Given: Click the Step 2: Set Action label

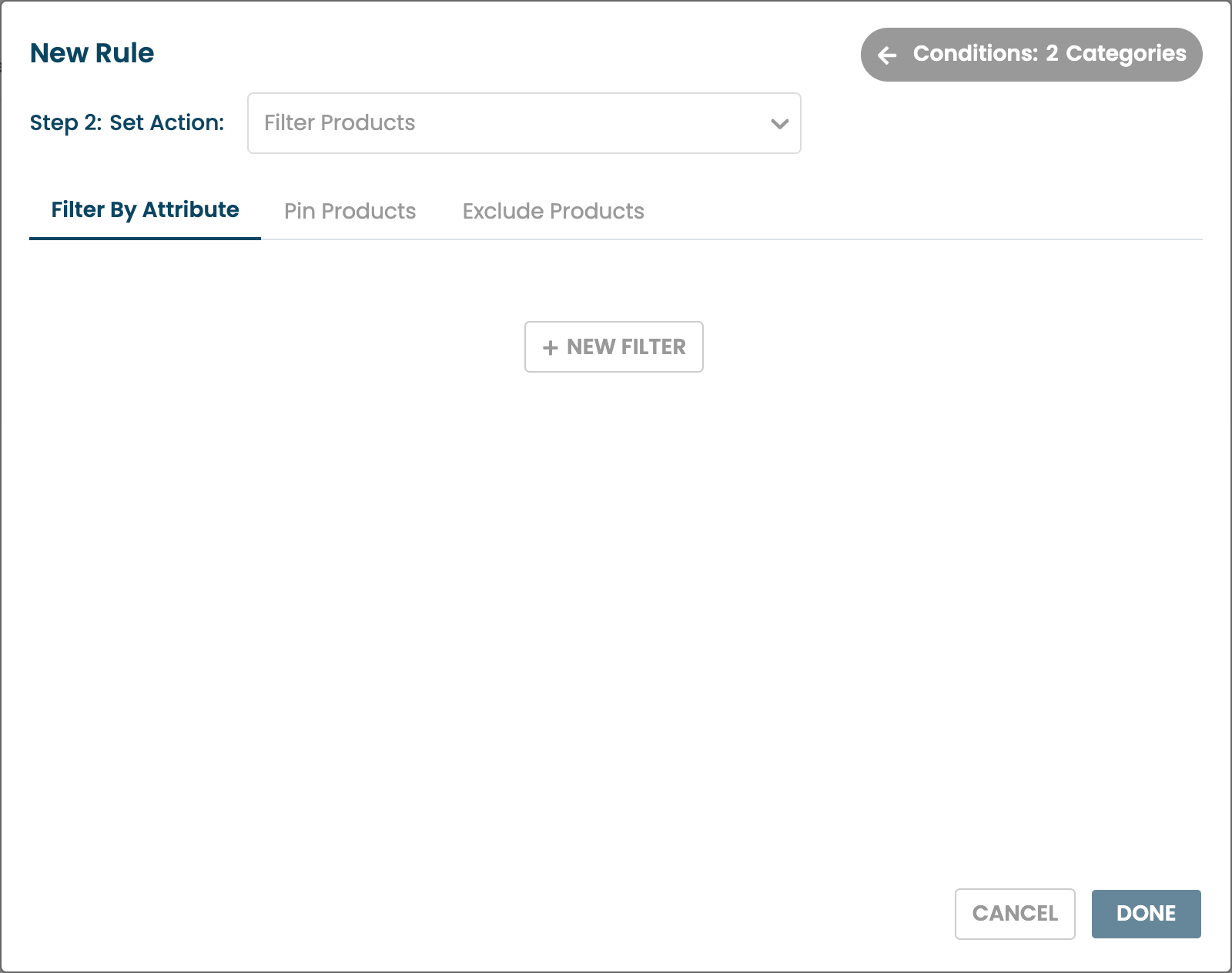Looking at the screenshot, I should pos(127,123).
